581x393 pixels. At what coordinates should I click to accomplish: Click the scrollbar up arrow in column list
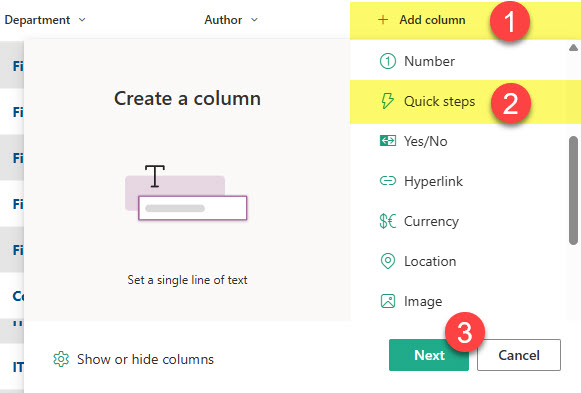point(573,47)
